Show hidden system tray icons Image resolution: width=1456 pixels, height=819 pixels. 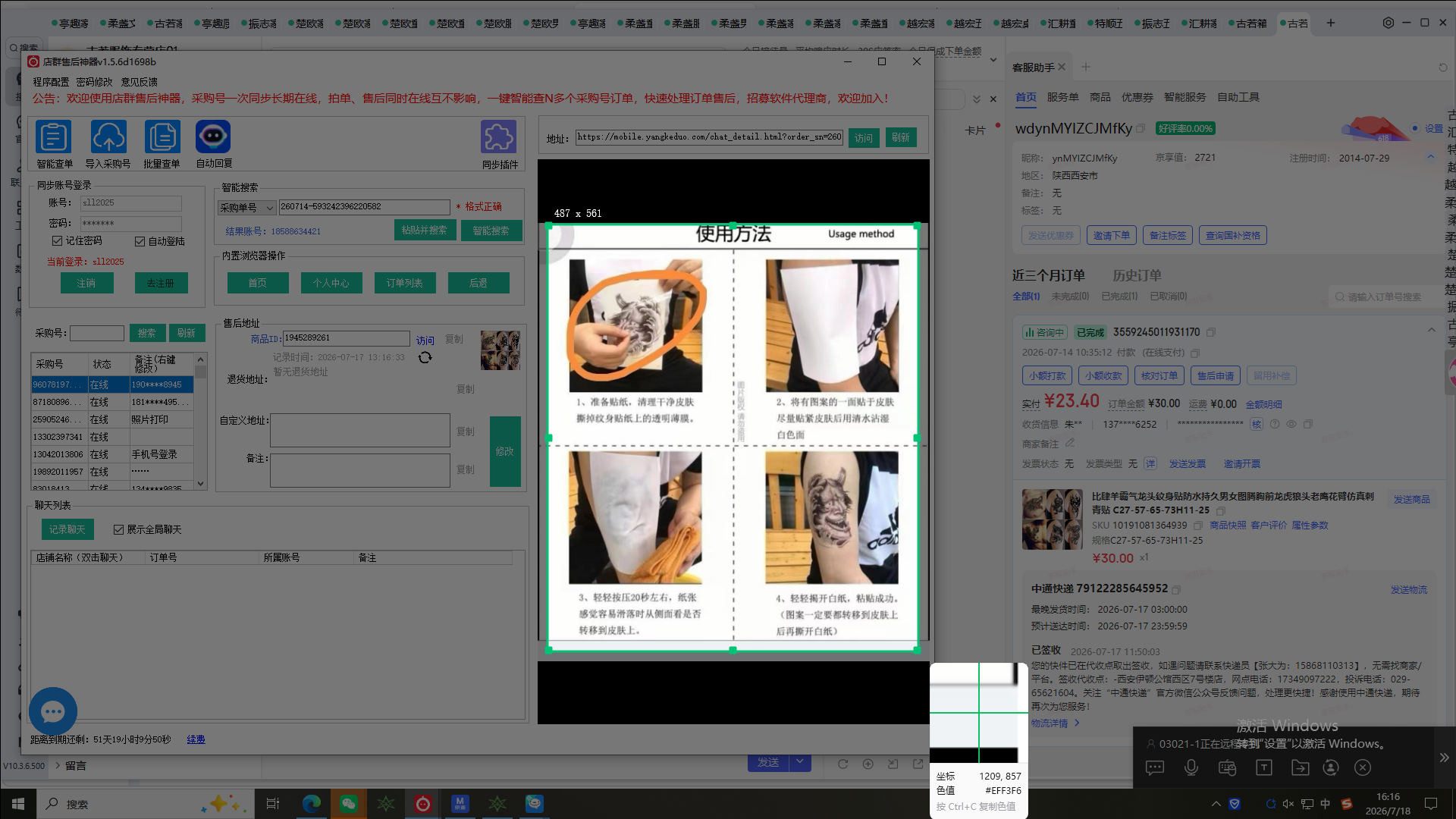tap(1216, 804)
